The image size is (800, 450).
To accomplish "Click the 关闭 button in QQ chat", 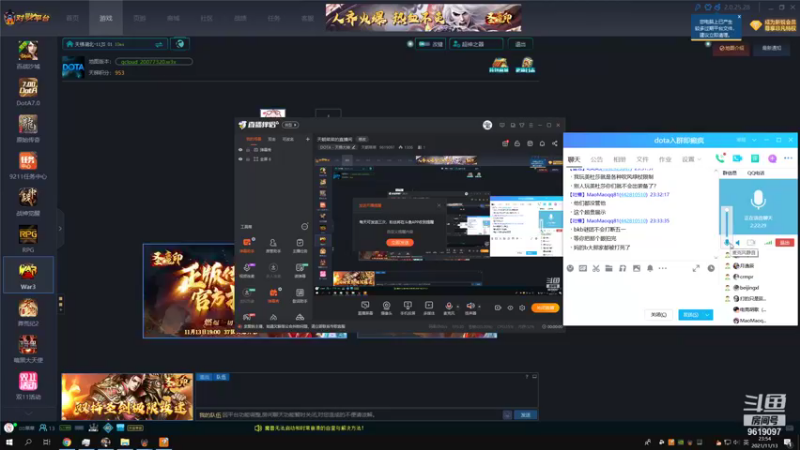I will 659,315.
